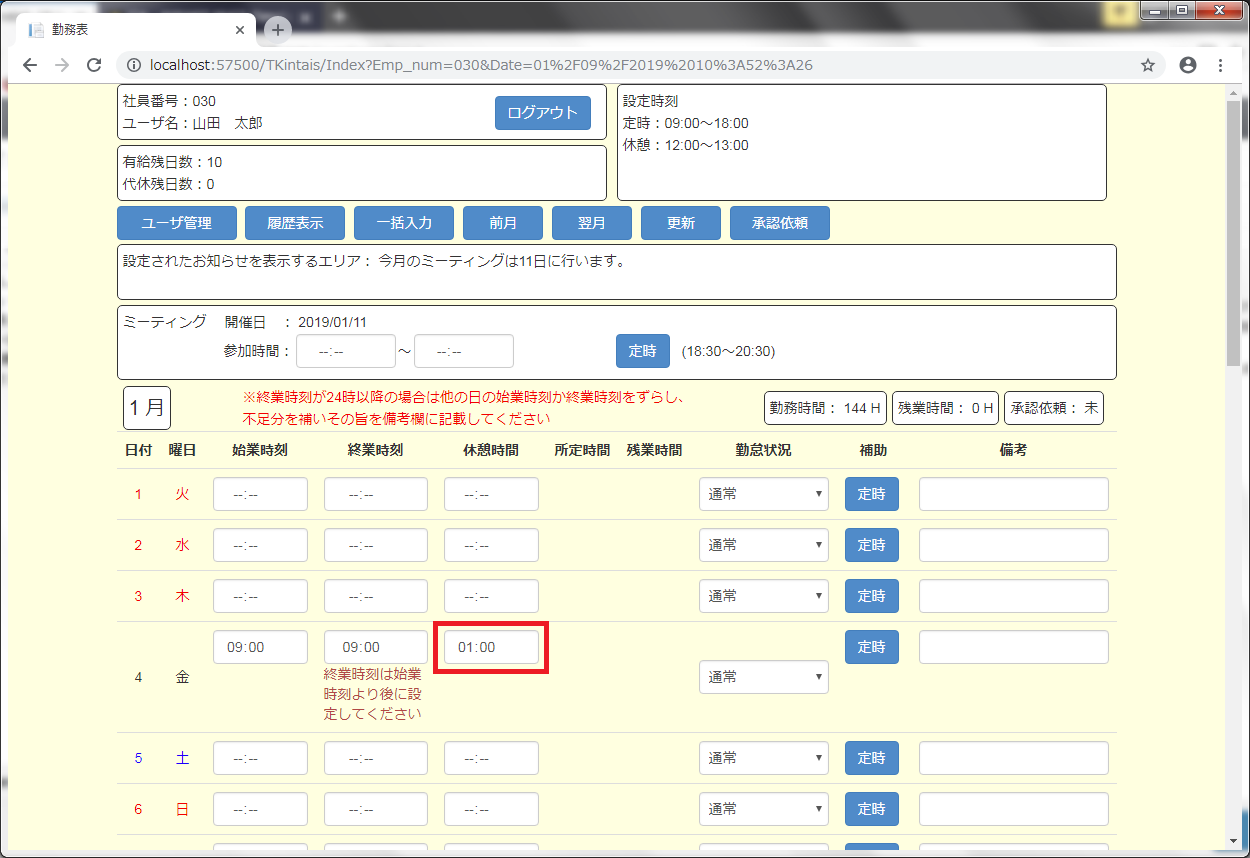Image resolution: width=1250 pixels, height=858 pixels.
Task: Click the 承認依頼 button
Action: (779, 222)
